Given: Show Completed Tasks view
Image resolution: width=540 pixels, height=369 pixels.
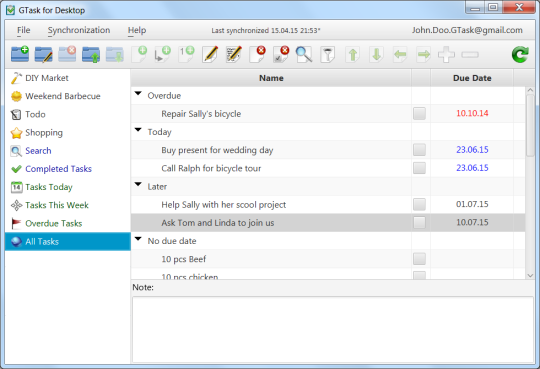Looking at the screenshot, I should click(x=68, y=169).
